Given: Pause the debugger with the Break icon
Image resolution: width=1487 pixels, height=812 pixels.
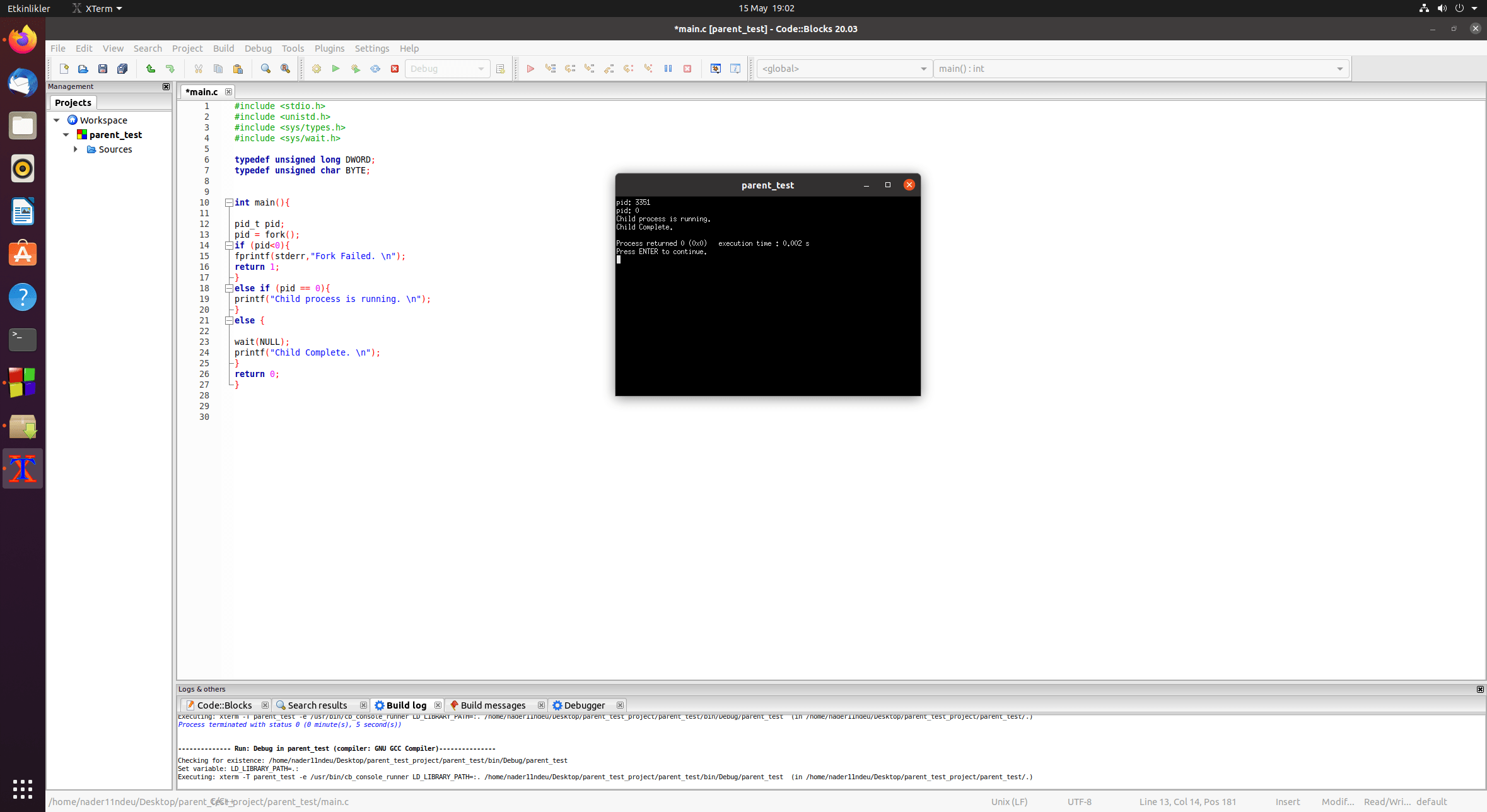Looking at the screenshot, I should click(x=668, y=69).
